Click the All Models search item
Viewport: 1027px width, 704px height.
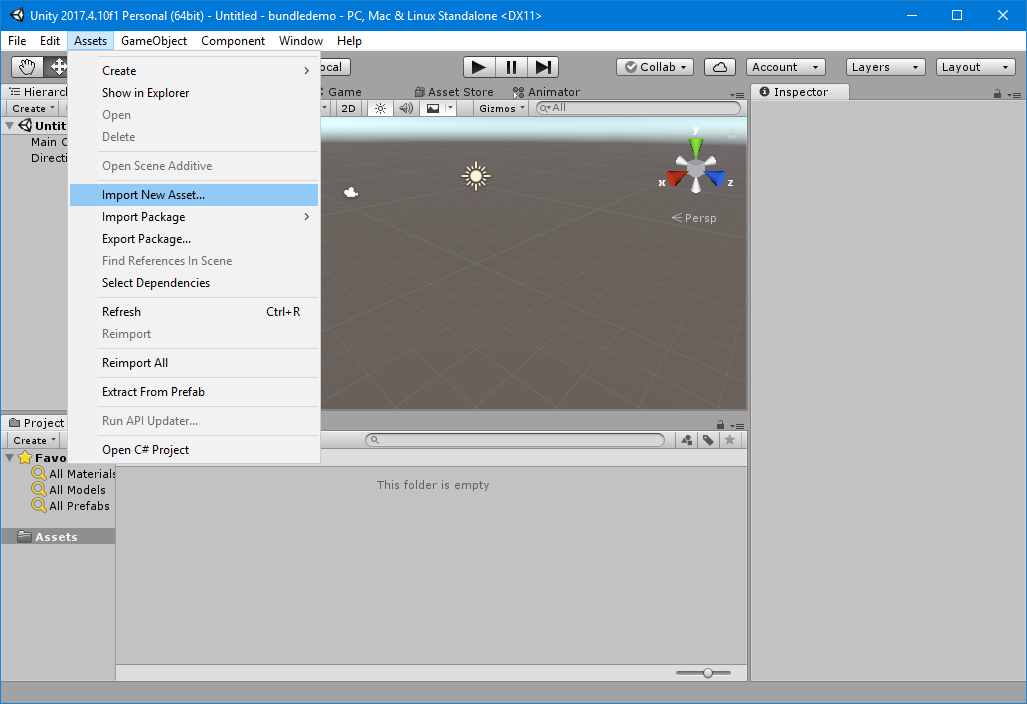click(68, 490)
